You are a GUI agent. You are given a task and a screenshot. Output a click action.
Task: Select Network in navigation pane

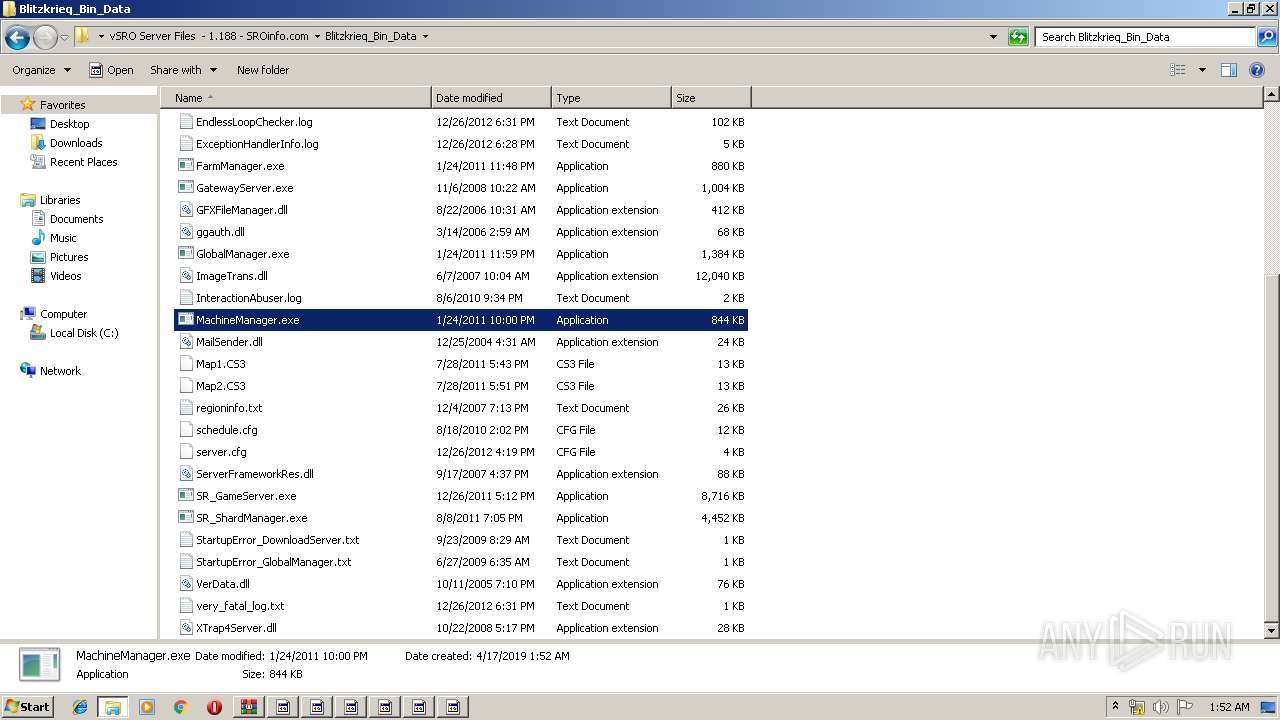tap(60, 371)
